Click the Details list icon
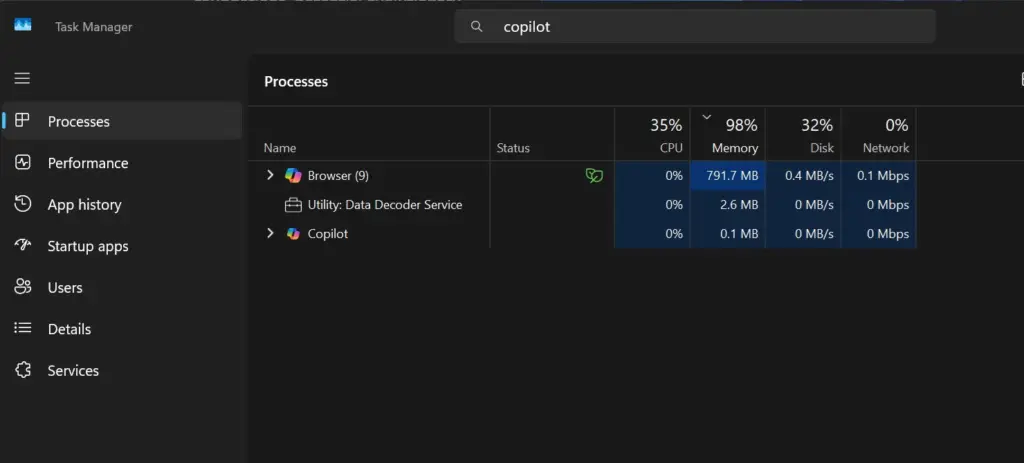Image resolution: width=1024 pixels, height=463 pixels. click(x=23, y=328)
